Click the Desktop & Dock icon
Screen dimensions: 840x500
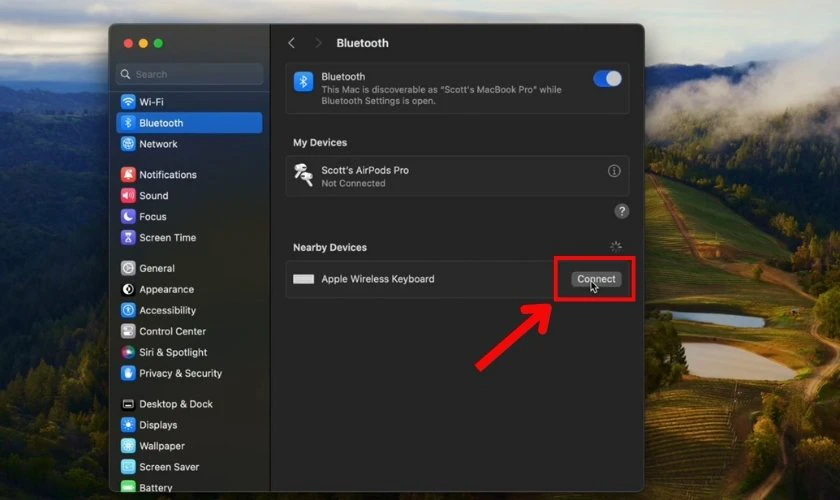point(128,404)
